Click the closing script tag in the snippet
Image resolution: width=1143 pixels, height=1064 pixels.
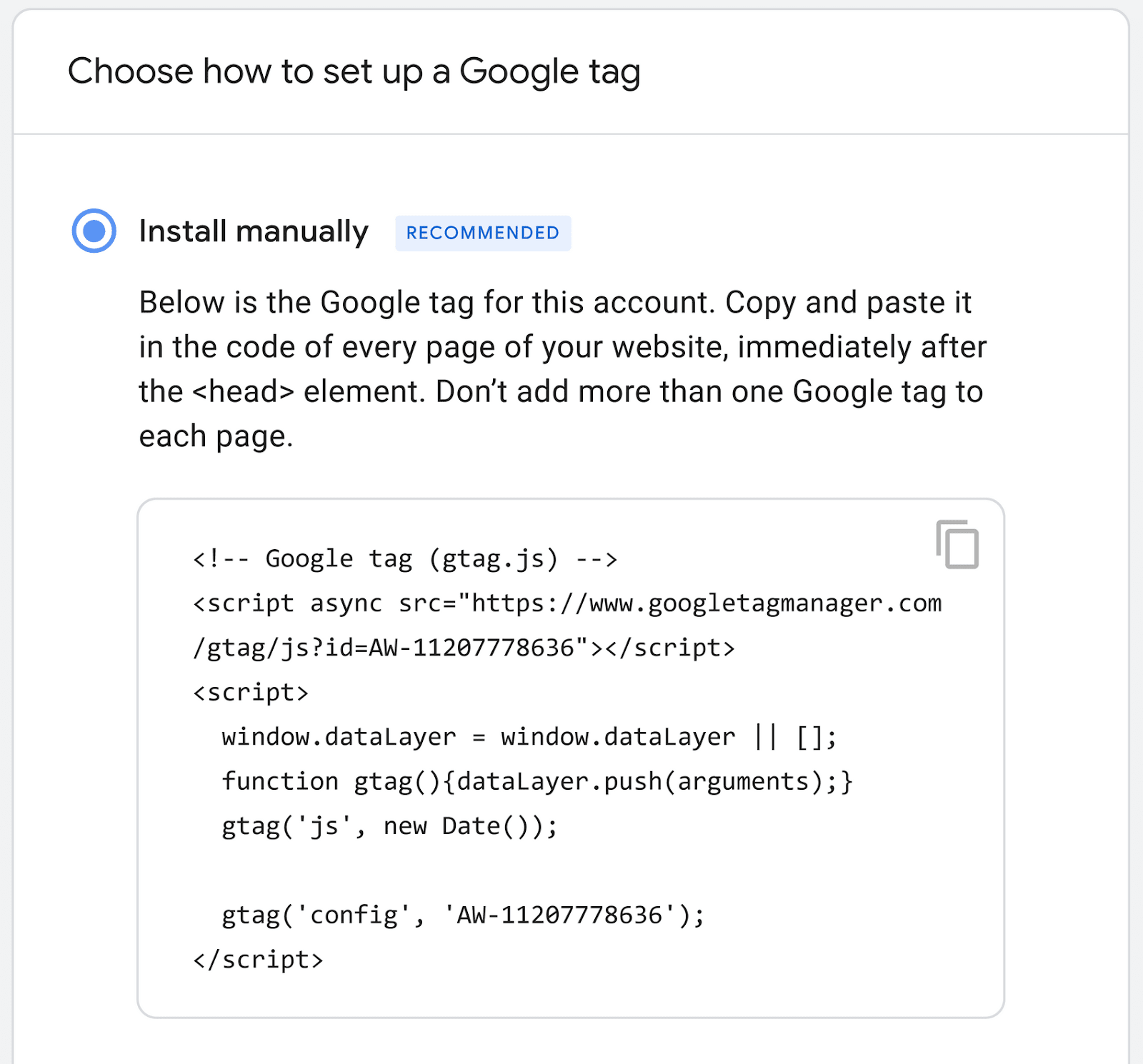(257, 959)
